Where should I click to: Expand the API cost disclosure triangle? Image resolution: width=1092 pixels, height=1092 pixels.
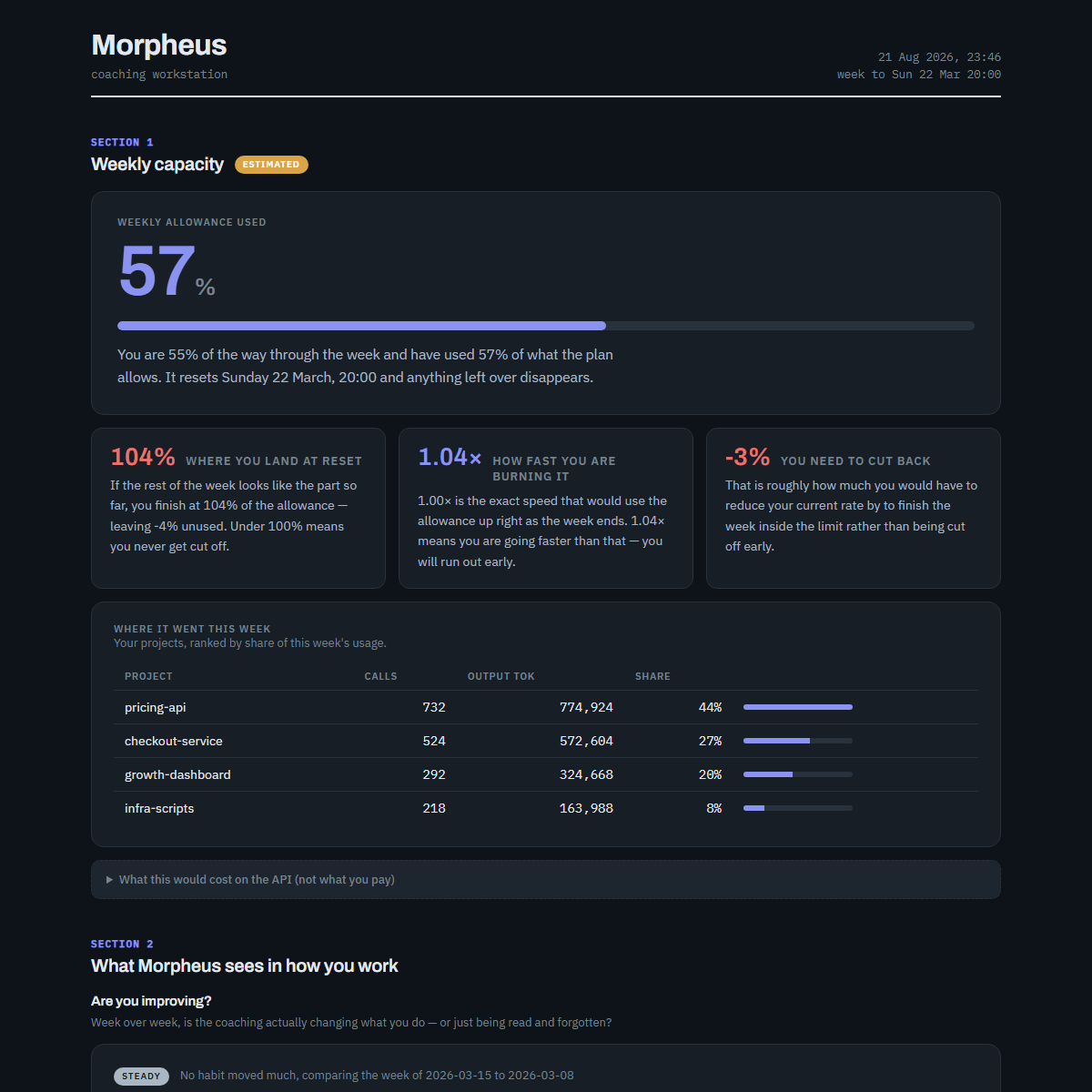click(x=109, y=880)
